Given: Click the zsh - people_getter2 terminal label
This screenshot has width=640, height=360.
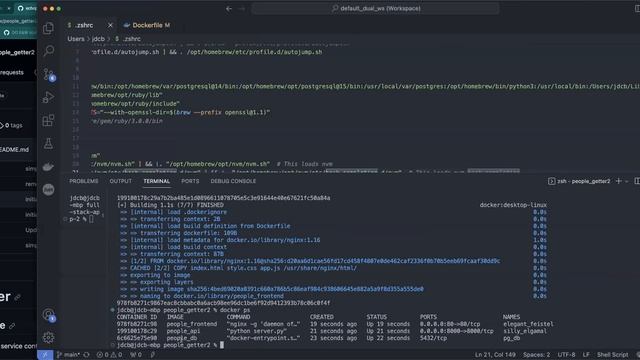Looking at the screenshot, I should pos(579,181).
